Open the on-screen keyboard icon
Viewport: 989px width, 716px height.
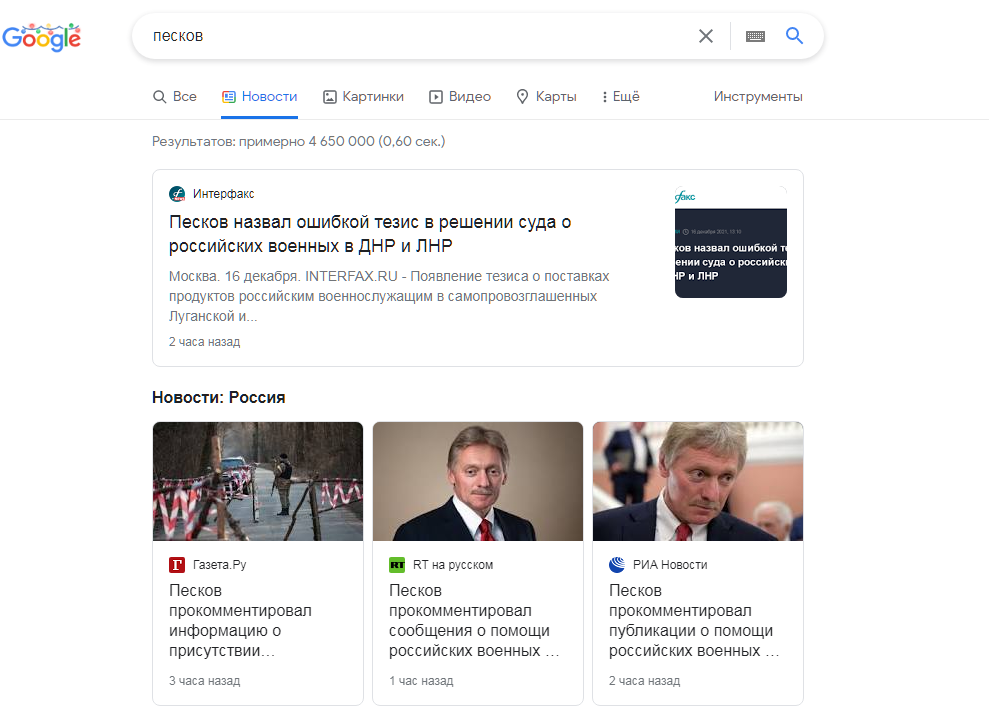pos(755,36)
